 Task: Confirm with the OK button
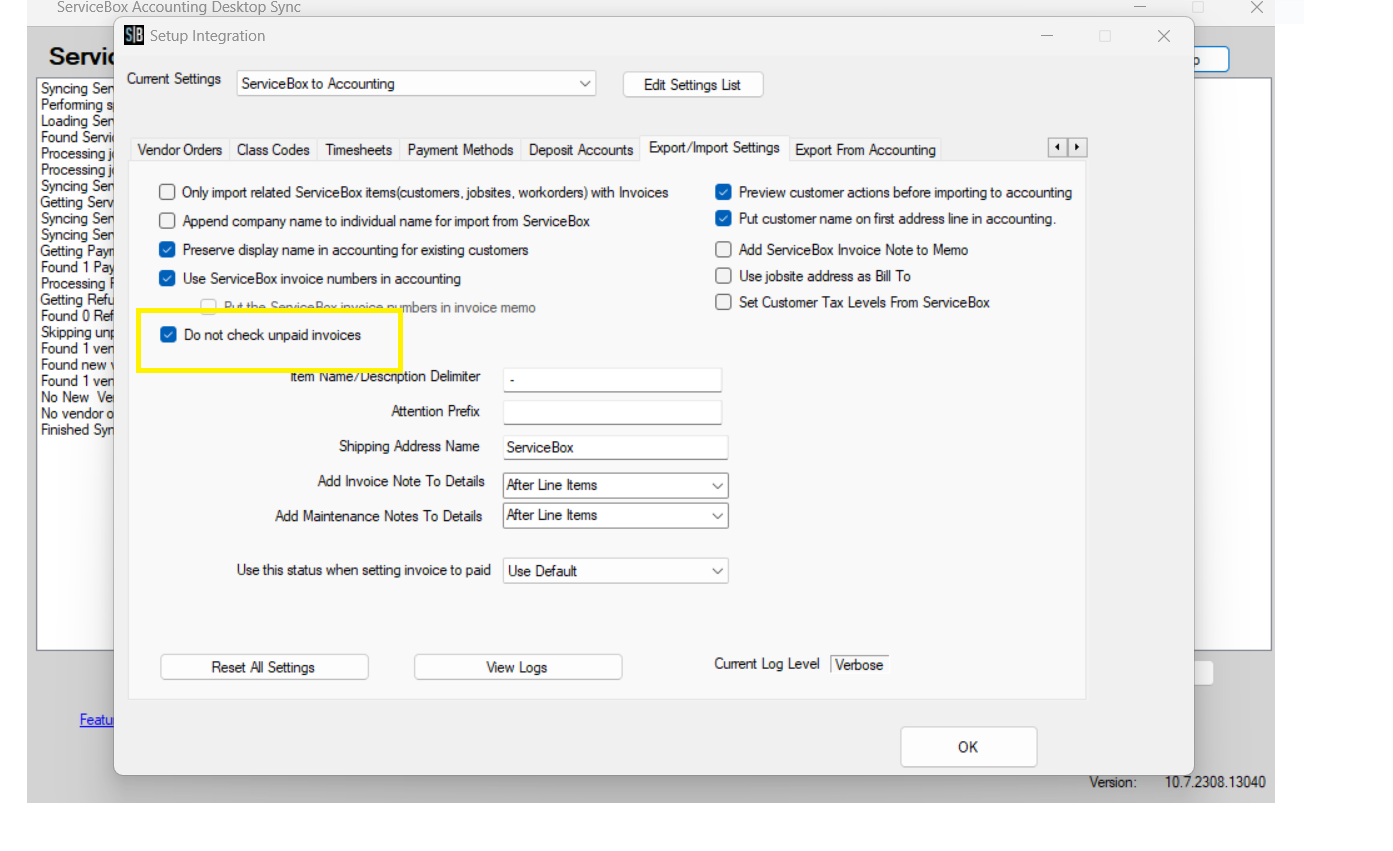coord(968,747)
